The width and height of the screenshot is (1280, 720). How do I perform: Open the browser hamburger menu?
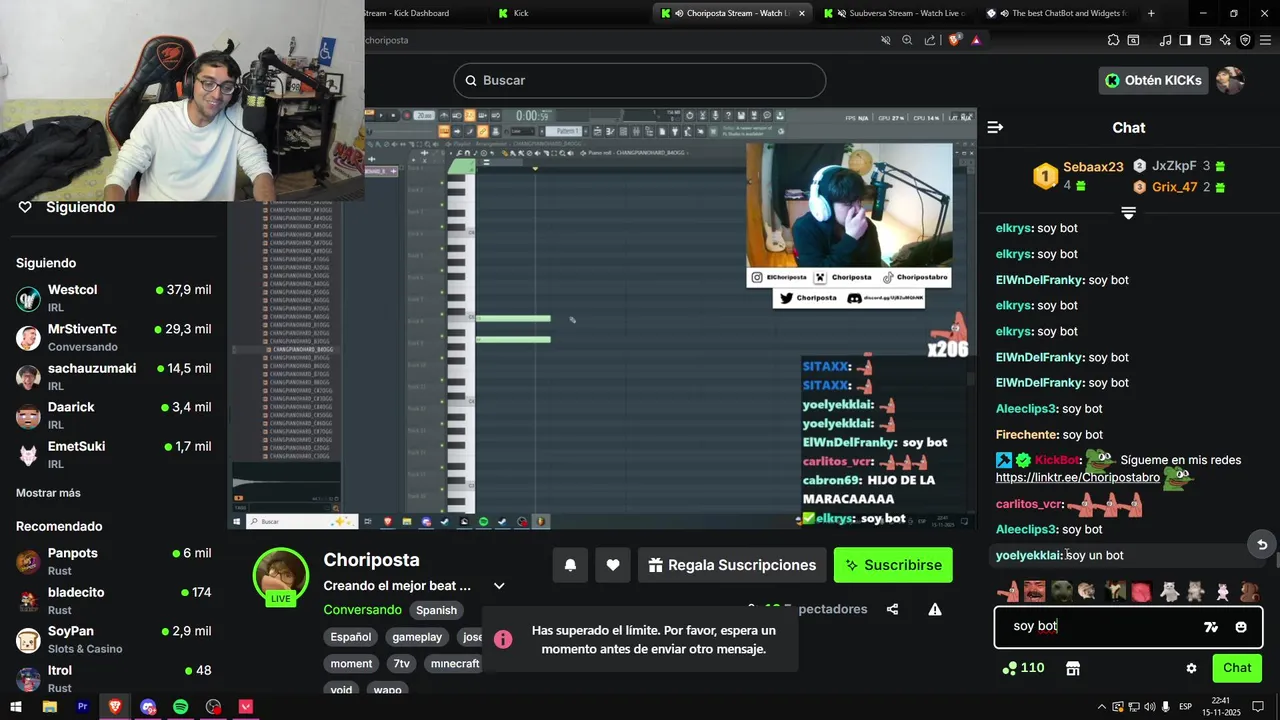coord(1265,40)
